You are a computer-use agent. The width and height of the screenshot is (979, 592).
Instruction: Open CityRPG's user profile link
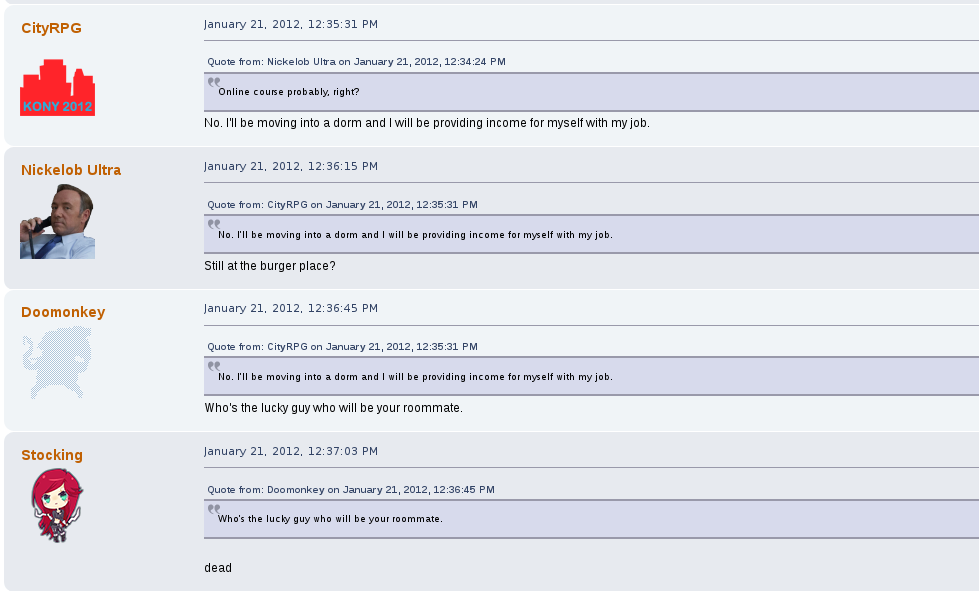click(51, 27)
